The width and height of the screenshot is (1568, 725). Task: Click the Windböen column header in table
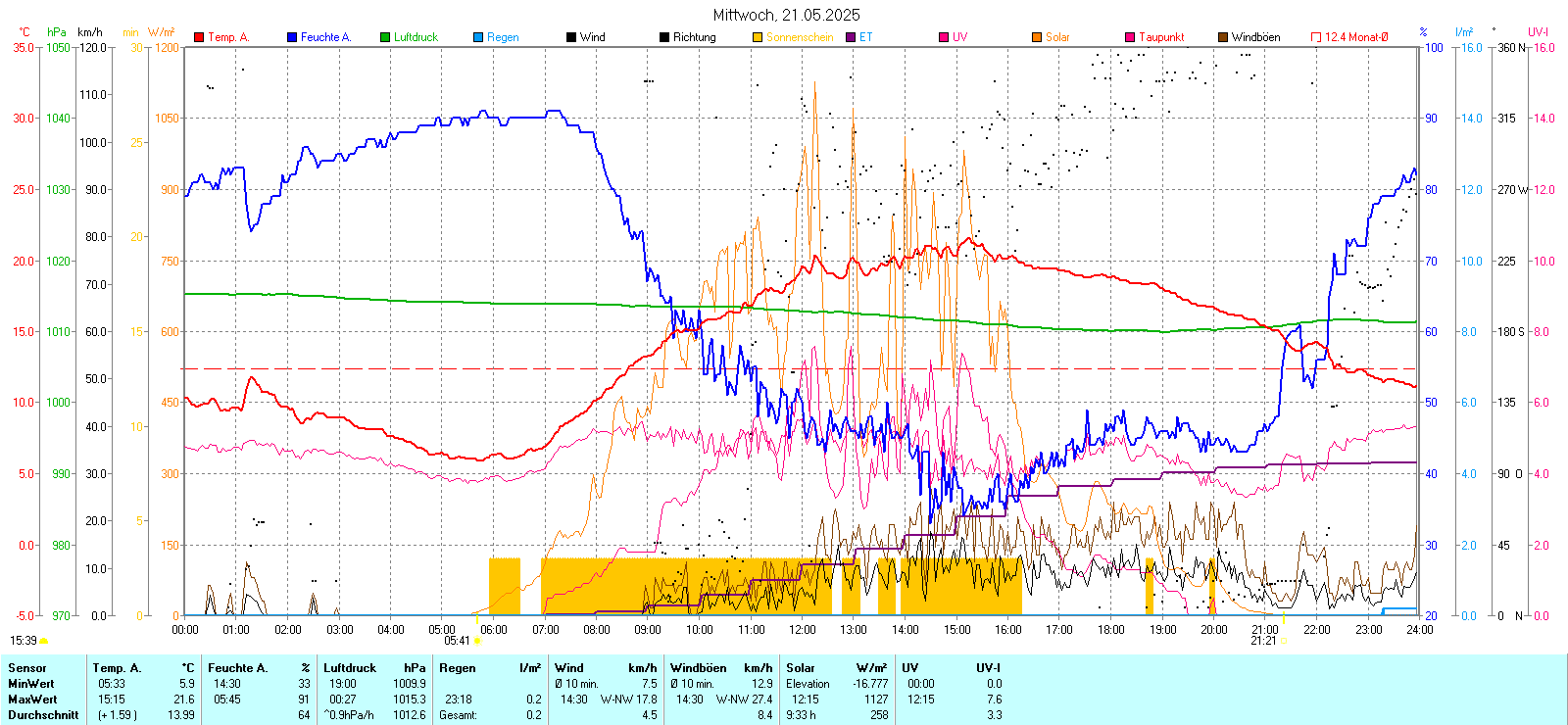click(x=698, y=668)
